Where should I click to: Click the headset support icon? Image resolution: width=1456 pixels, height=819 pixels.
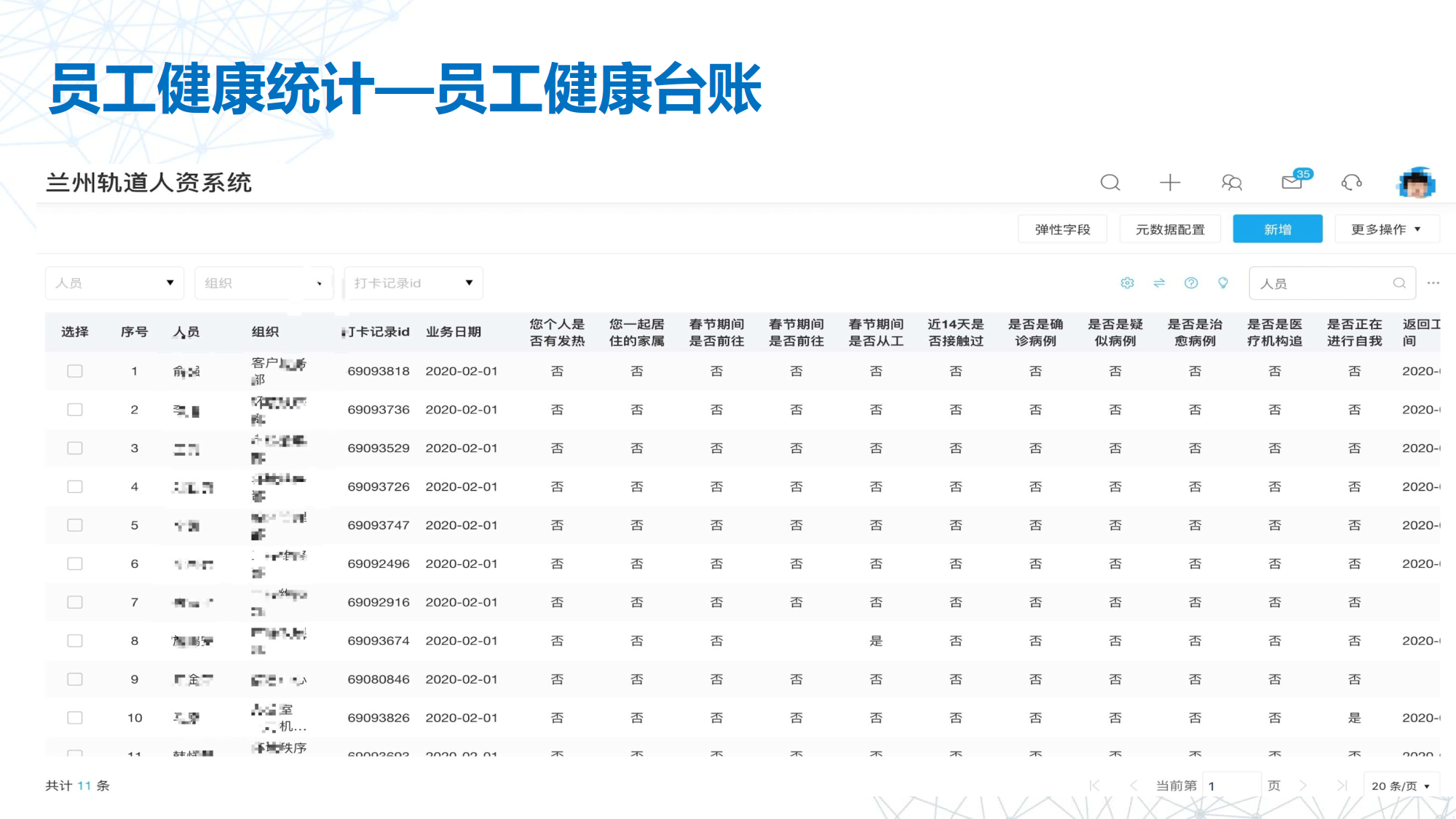(x=1351, y=182)
